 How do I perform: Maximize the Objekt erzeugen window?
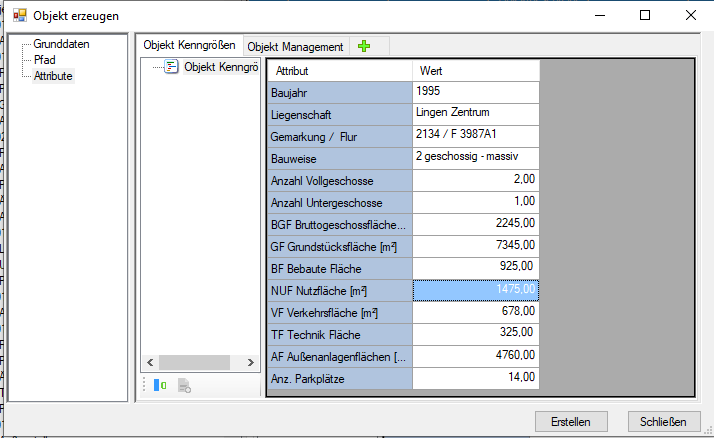pos(645,15)
